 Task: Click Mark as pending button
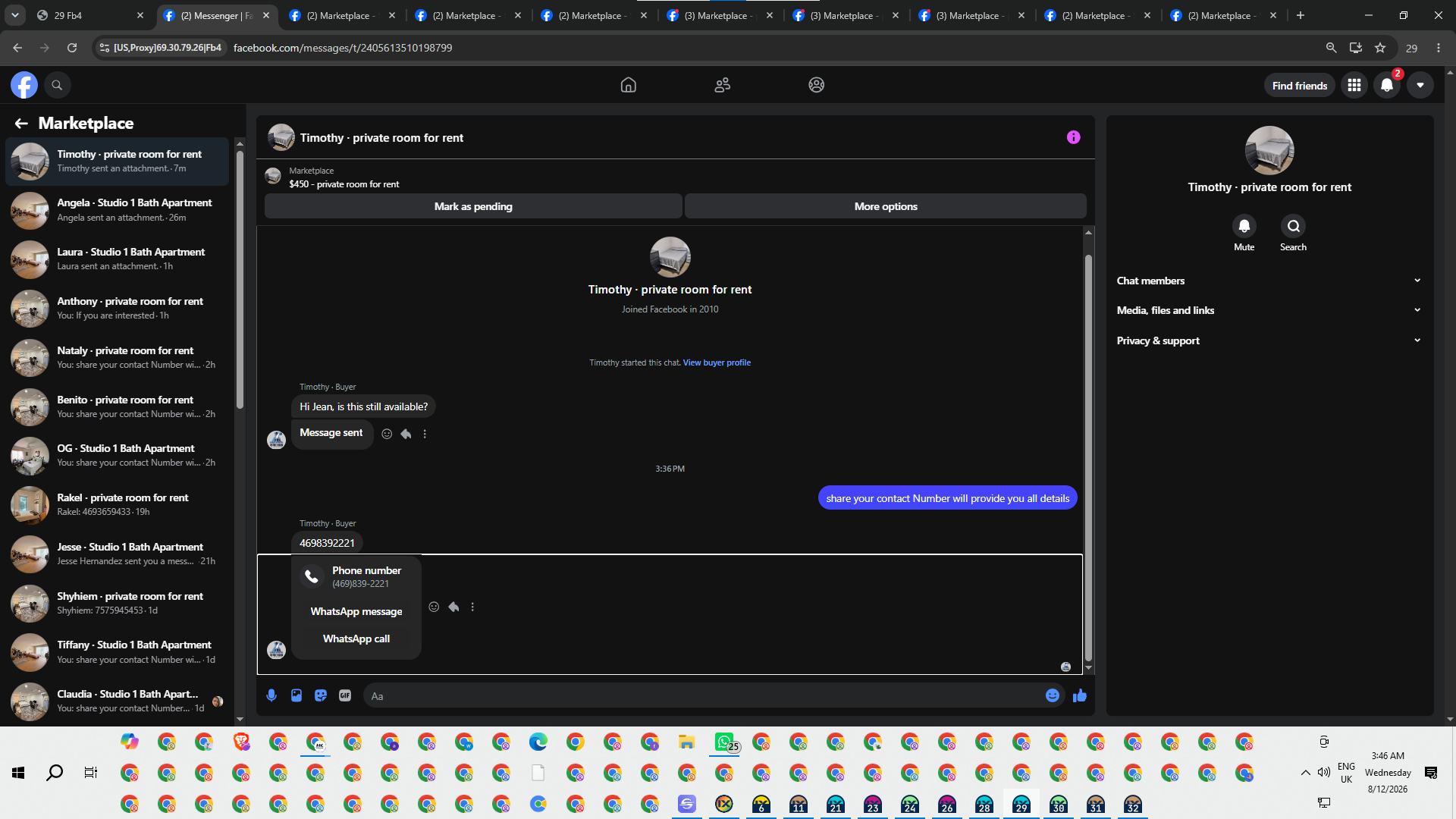point(473,206)
